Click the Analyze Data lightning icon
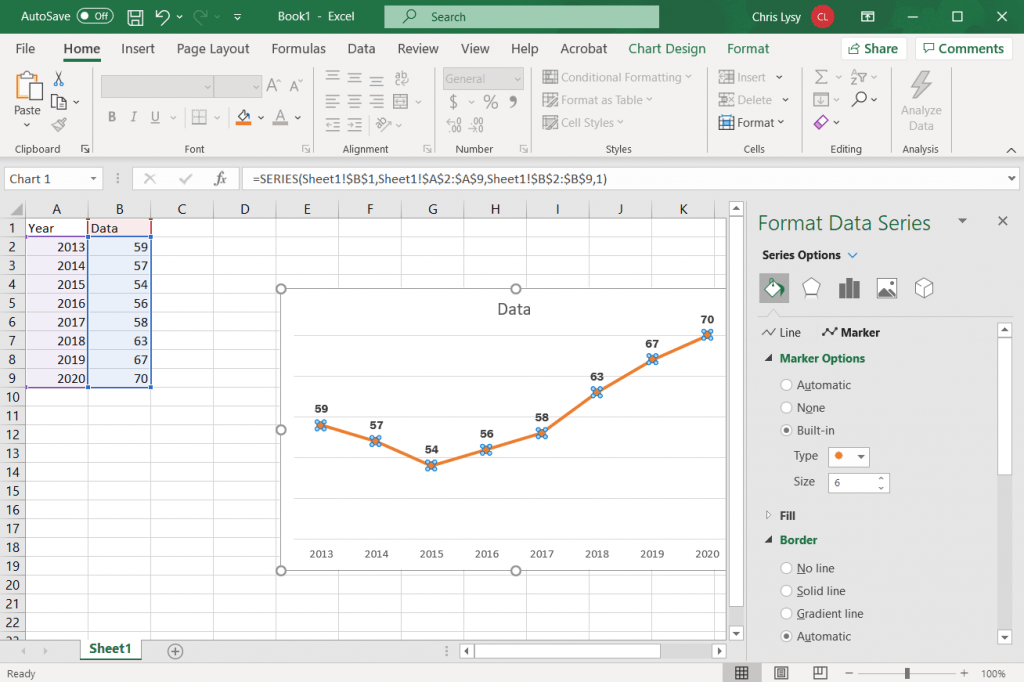The image size is (1024, 682). pos(920,99)
